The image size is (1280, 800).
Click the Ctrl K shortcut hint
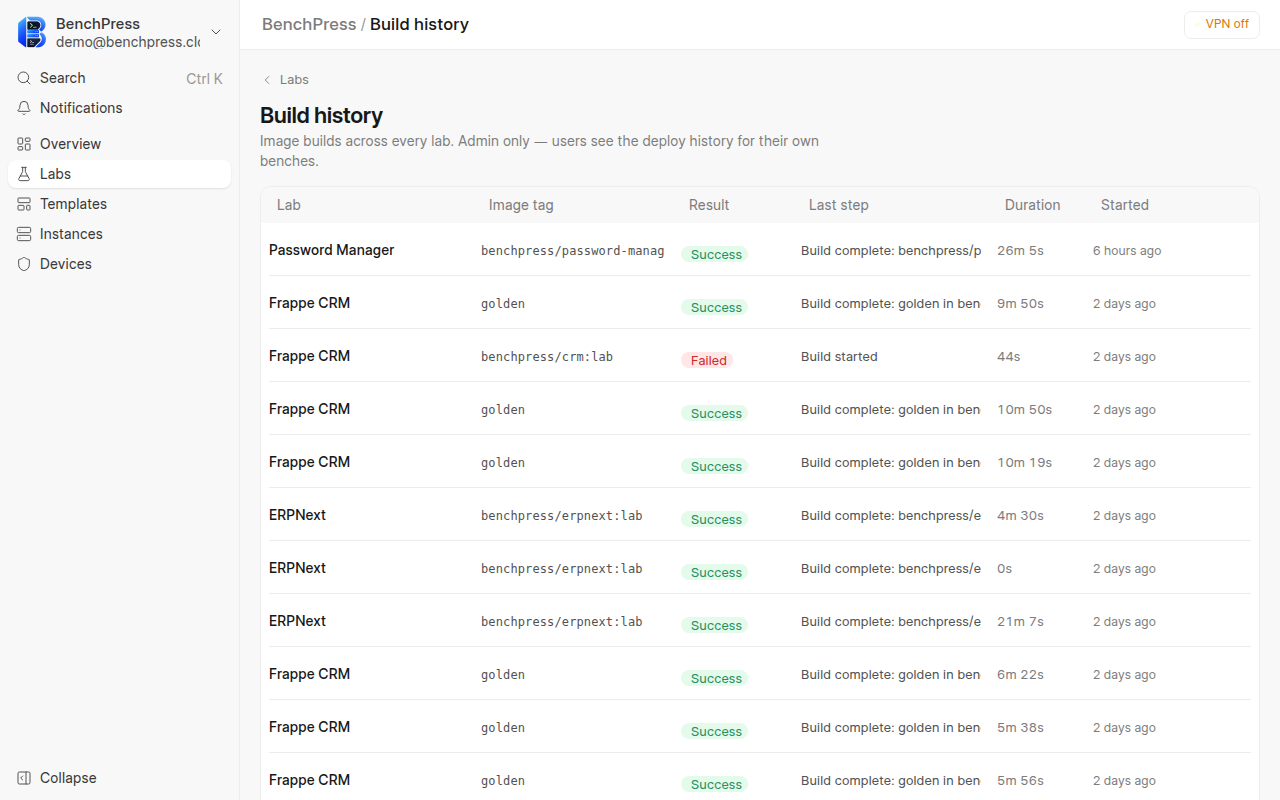tap(204, 78)
